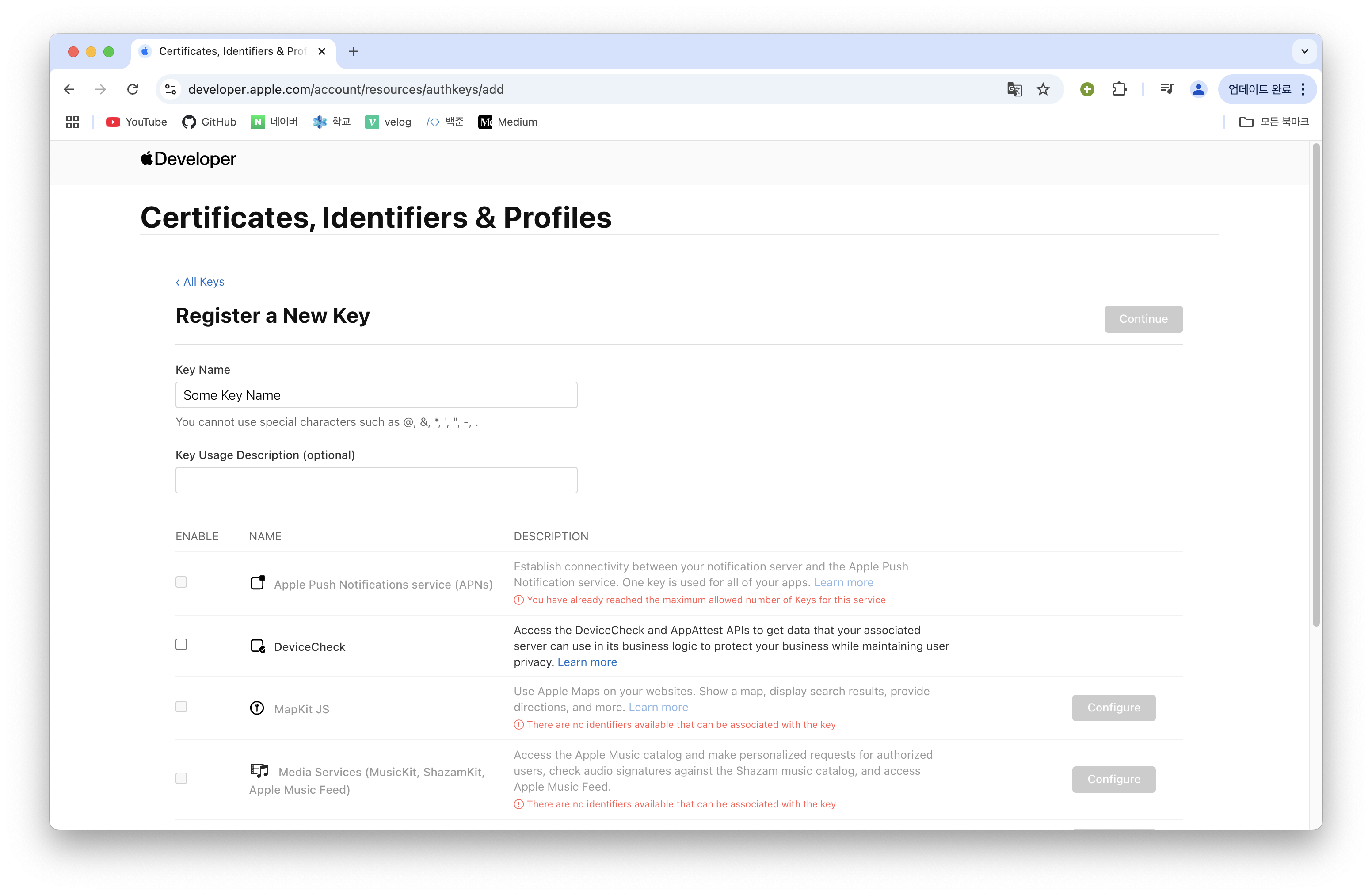The image size is (1372, 895).
Task: Open the media control playlist icon
Action: 1167,89
